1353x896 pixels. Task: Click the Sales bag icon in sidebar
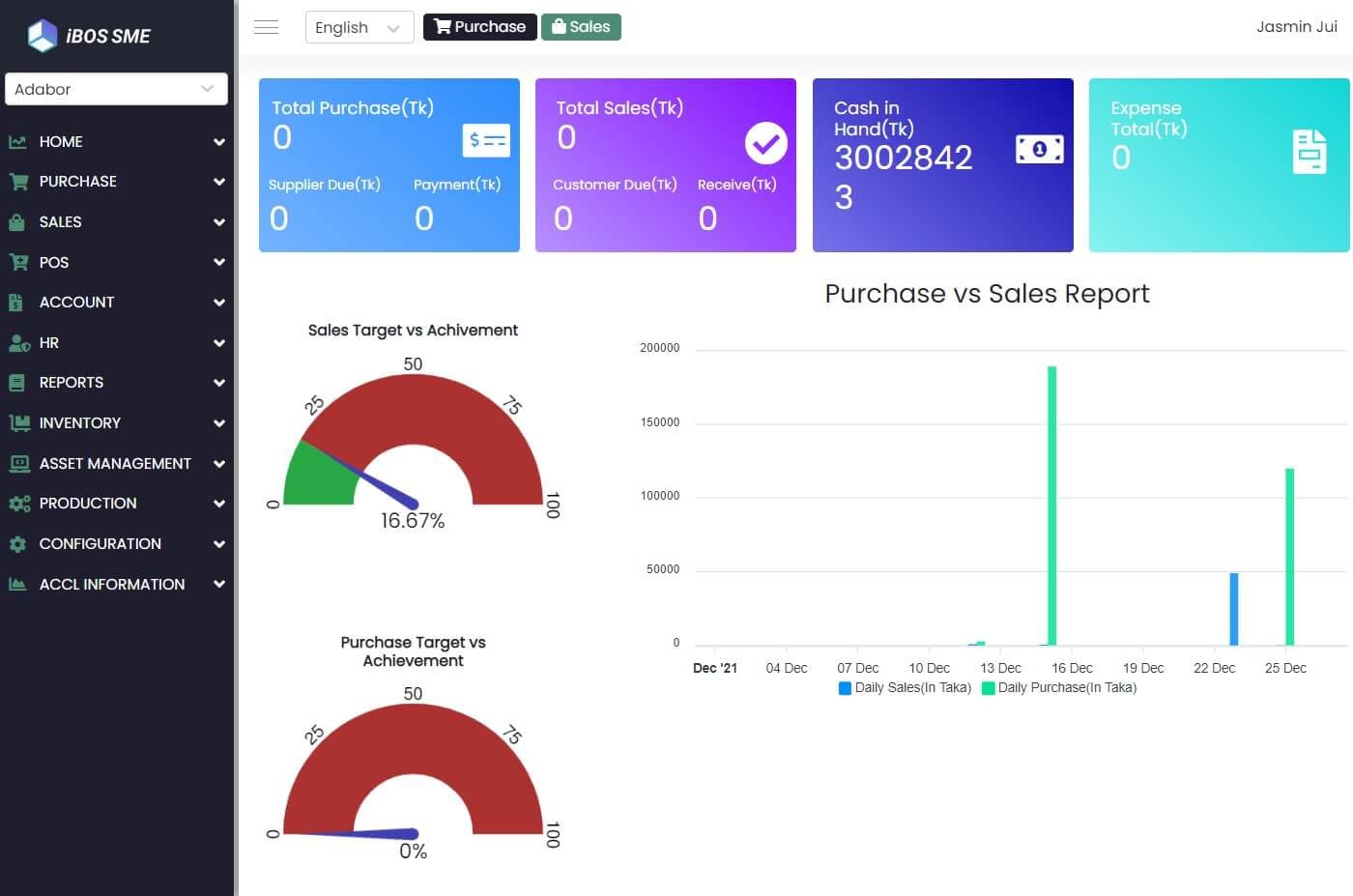pos(16,221)
